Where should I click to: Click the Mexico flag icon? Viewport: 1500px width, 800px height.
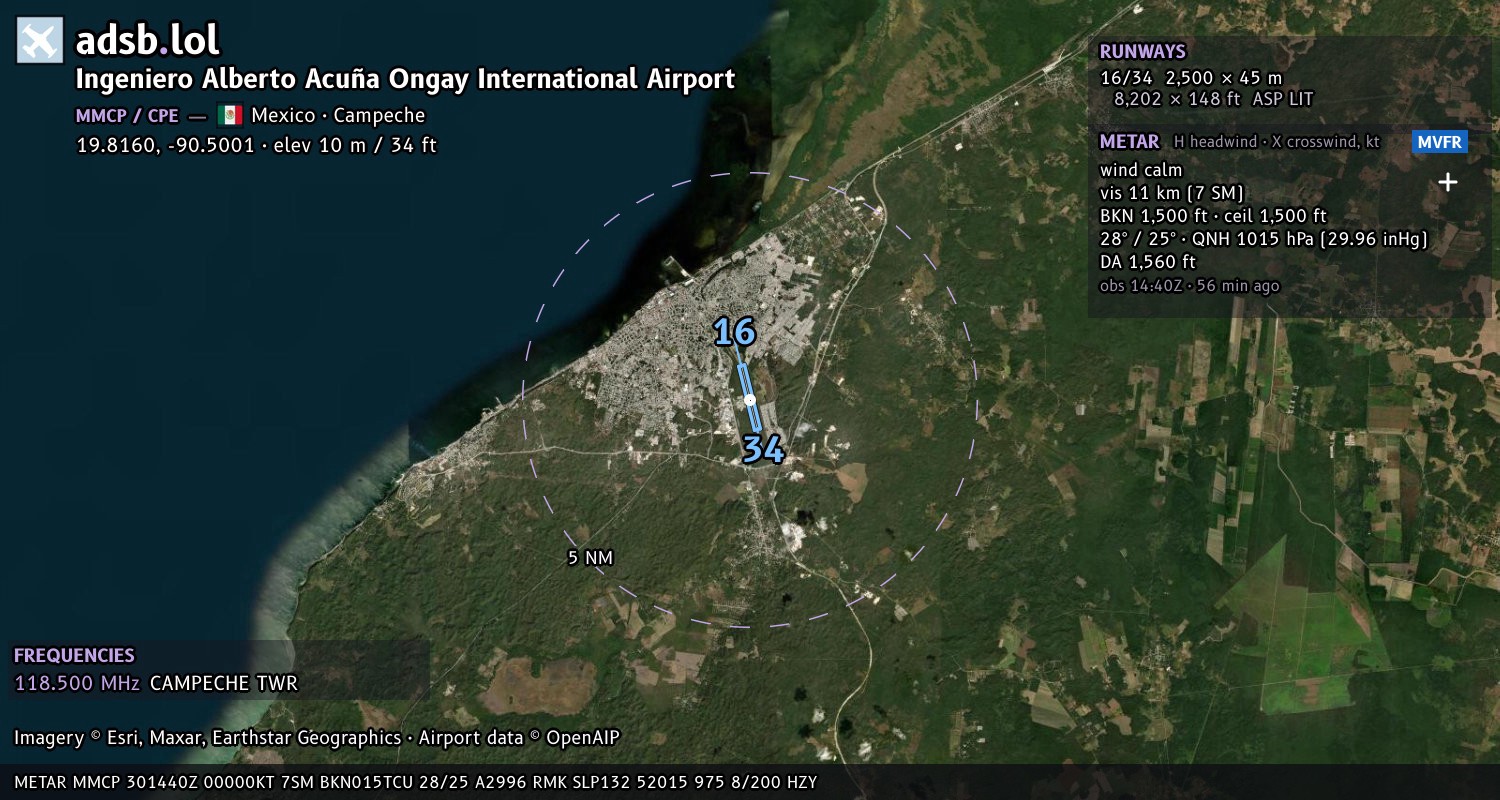click(230, 115)
